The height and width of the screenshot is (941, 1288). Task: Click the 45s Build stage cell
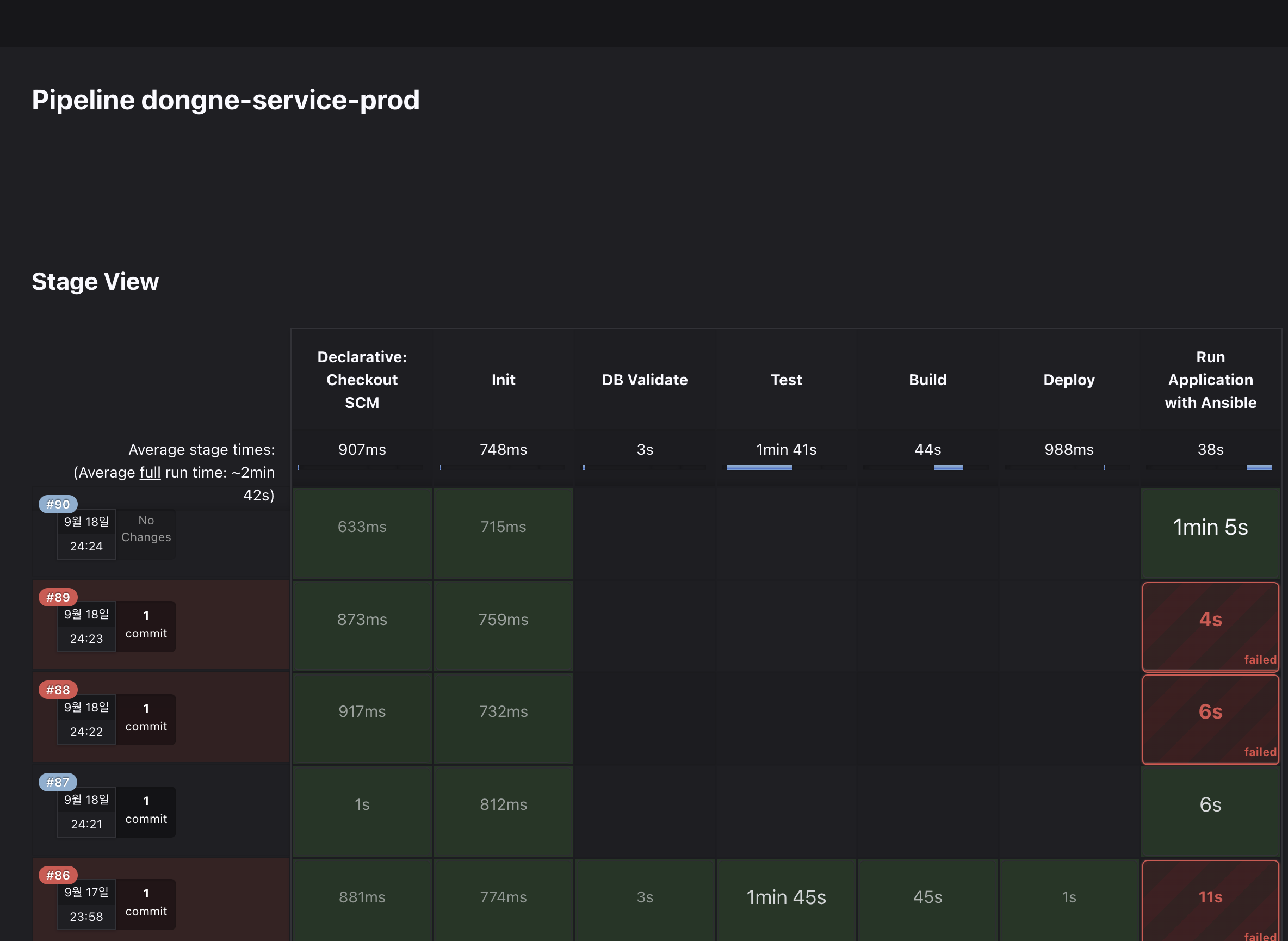[x=927, y=897]
